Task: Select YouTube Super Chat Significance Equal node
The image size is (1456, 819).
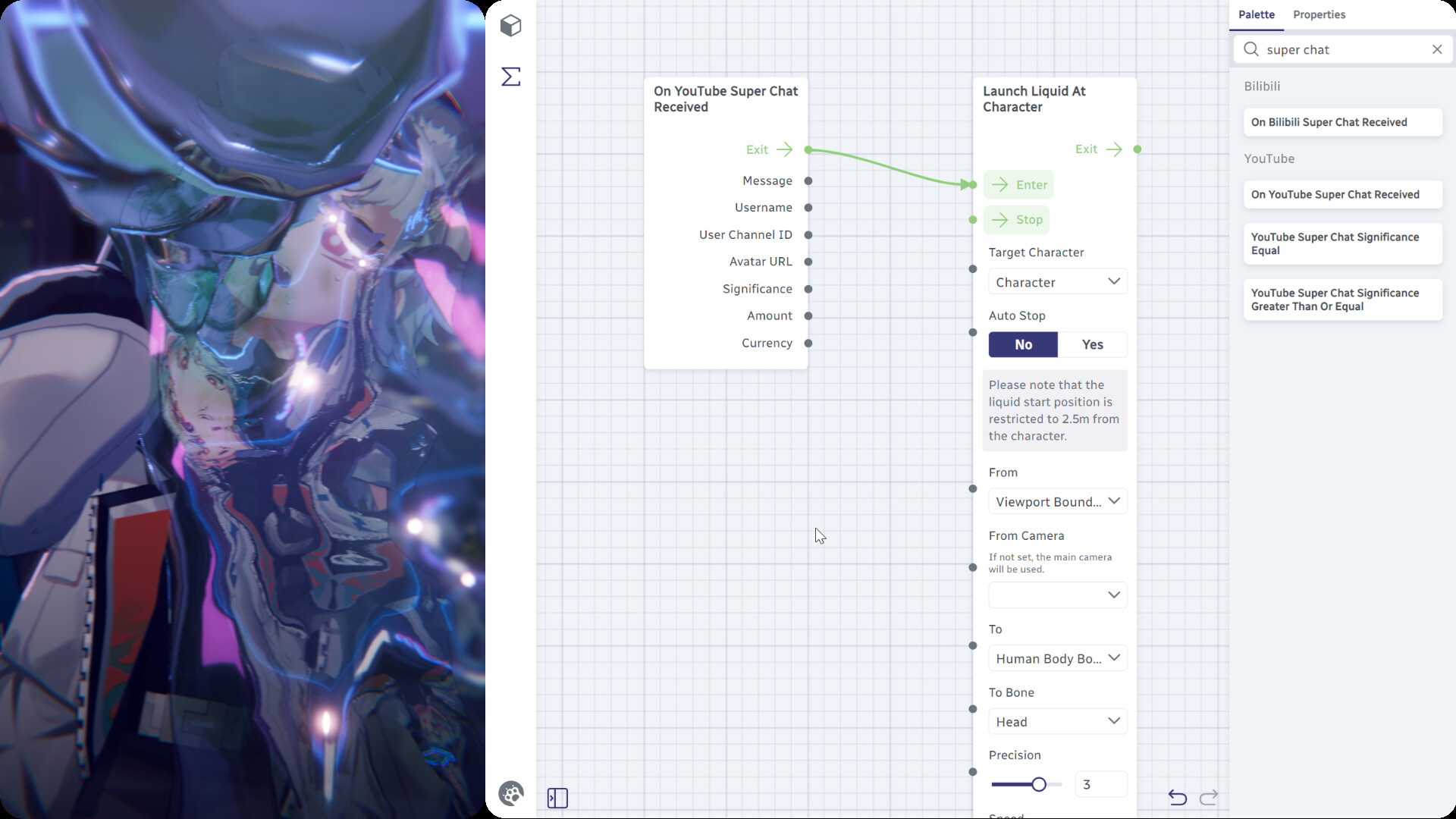Action: [1343, 243]
